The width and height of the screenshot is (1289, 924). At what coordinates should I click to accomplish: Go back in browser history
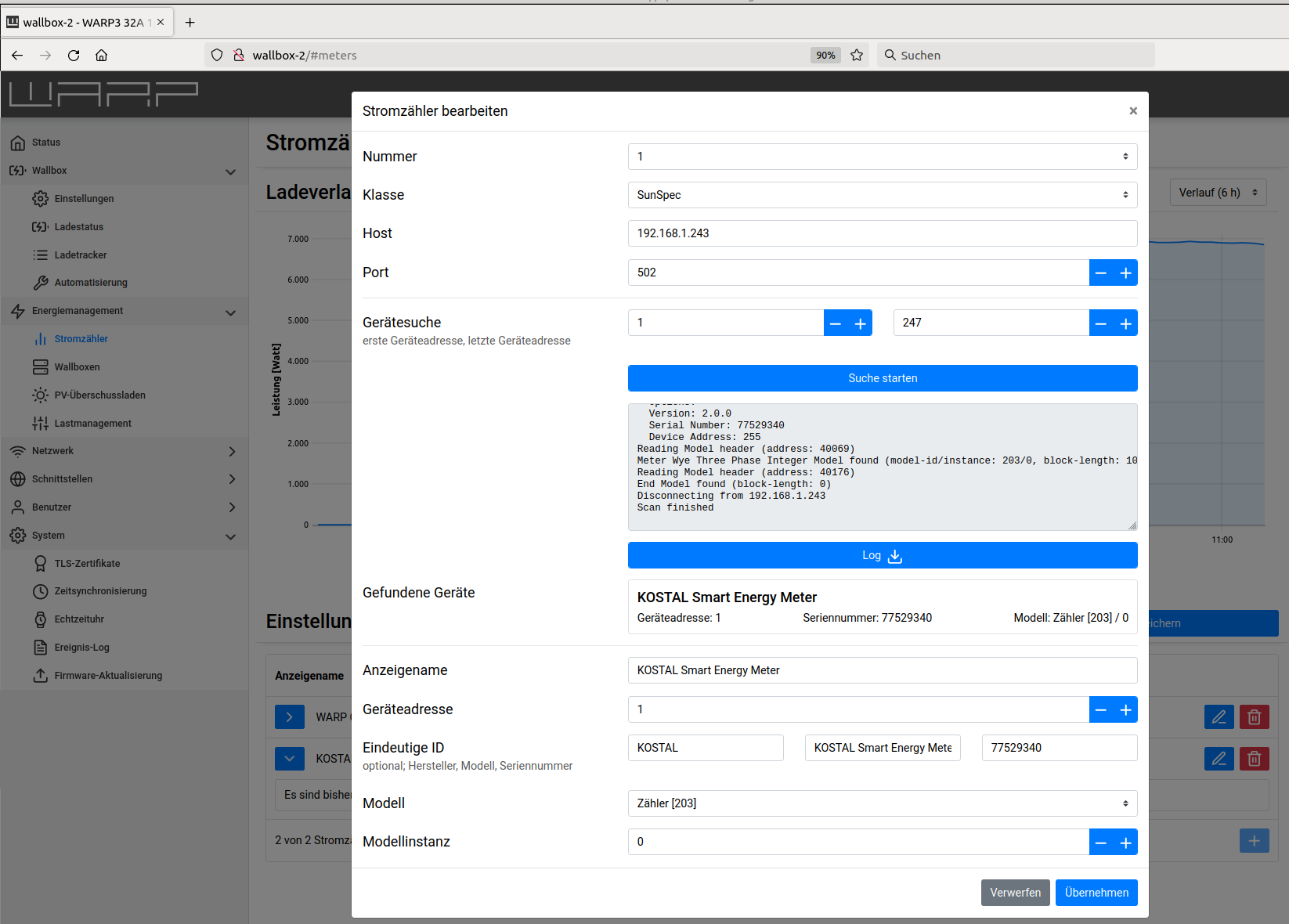coord(17,55)
